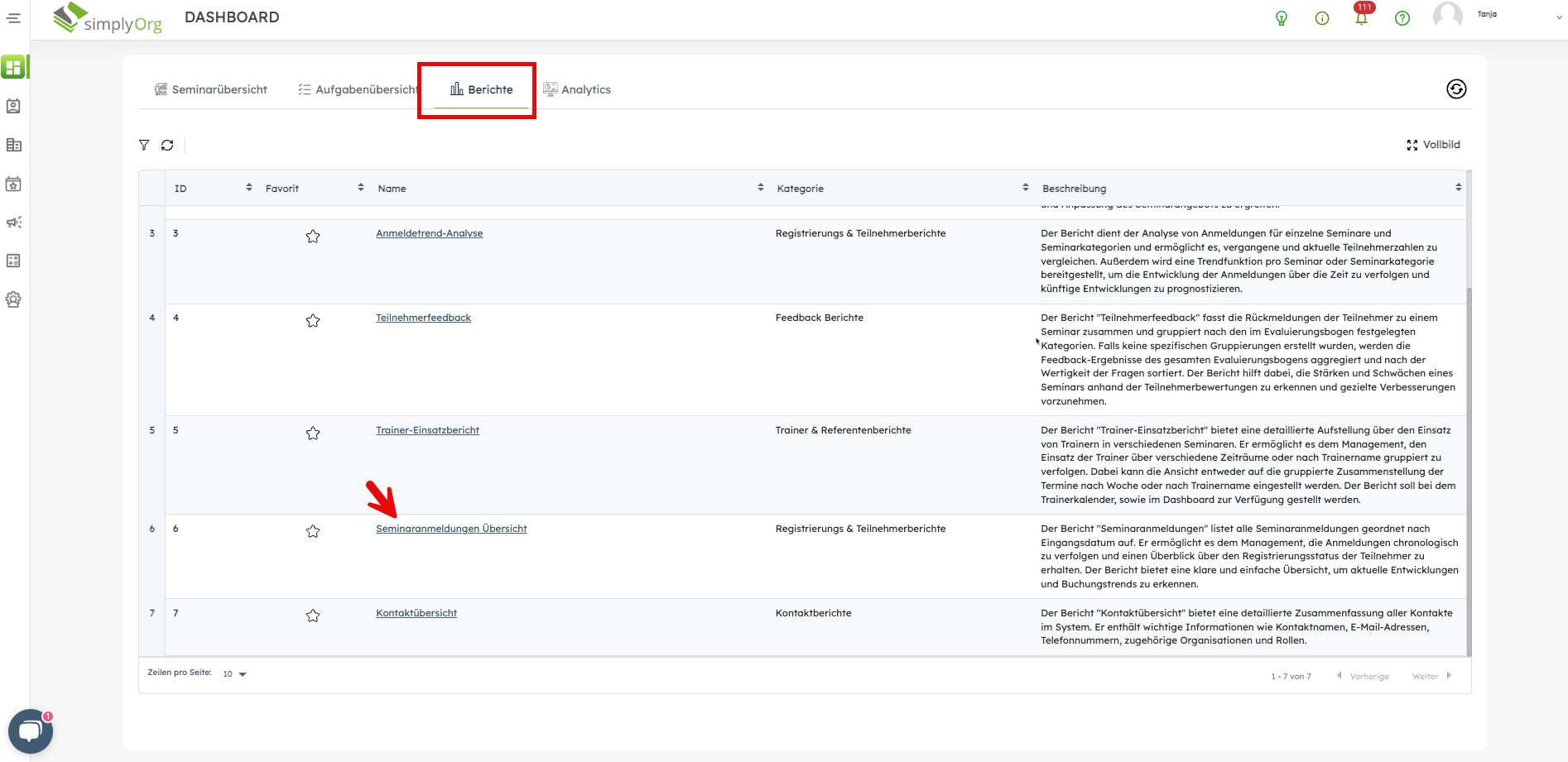Open the chat support bubble
The height and width of the screenshot is (762, 1568).
click(31, 731)
